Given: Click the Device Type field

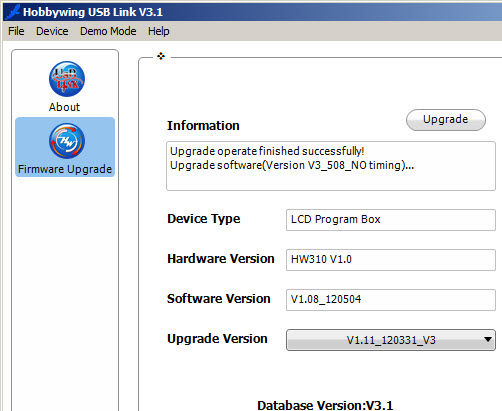Looking at the screenshot, I should pos(391,220).
